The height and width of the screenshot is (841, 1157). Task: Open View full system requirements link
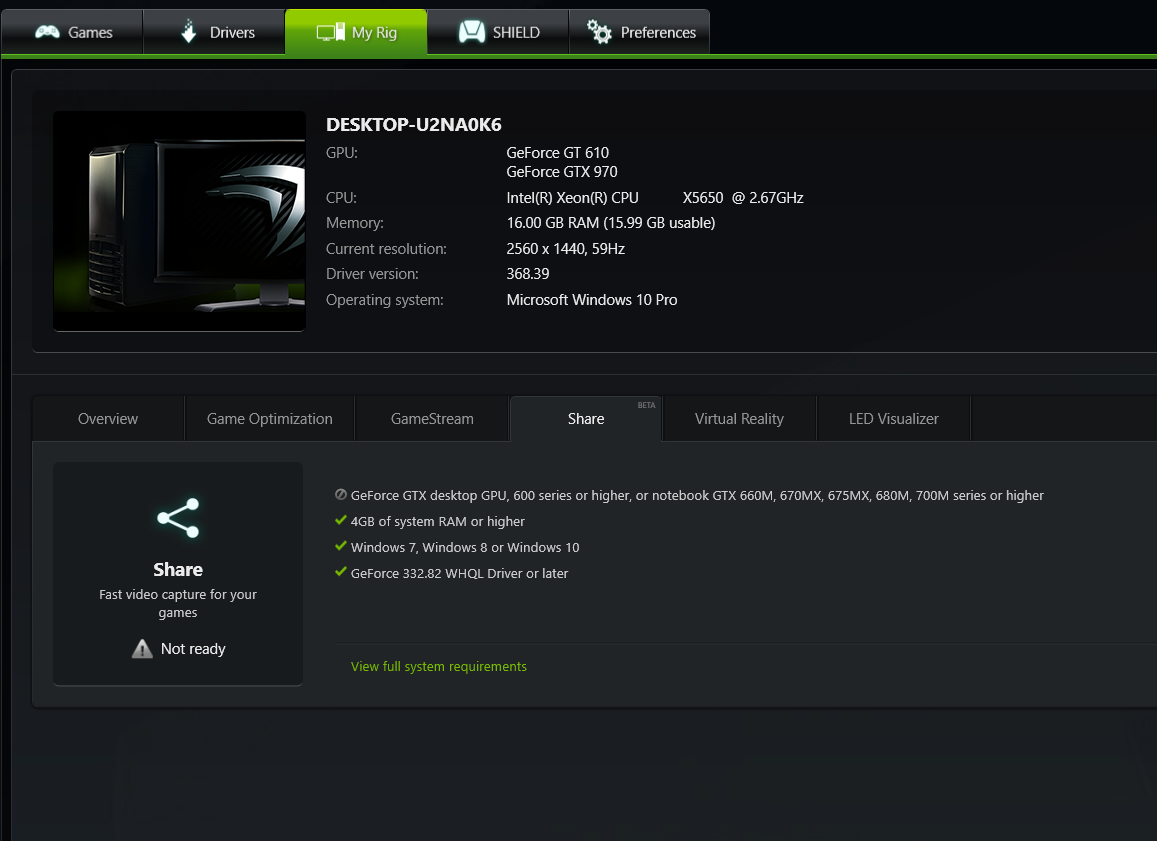click(439, 666)
